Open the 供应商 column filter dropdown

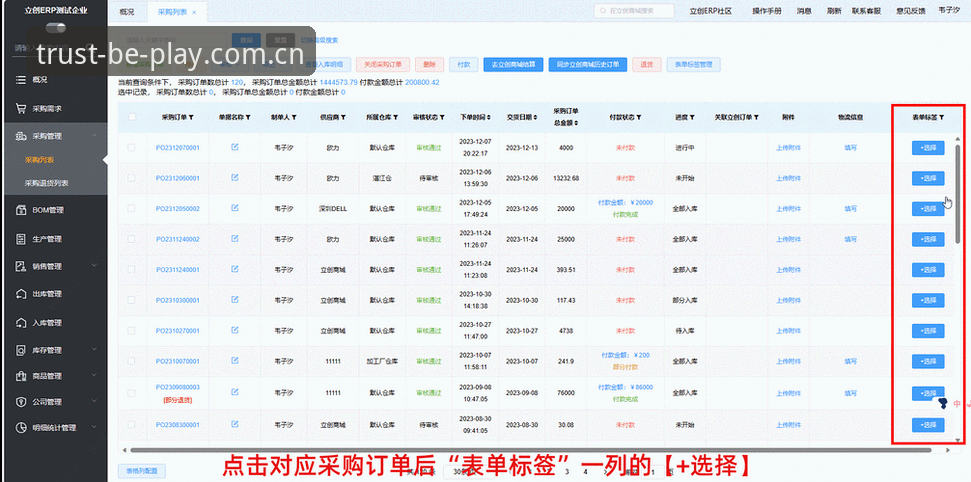point(343,116)
